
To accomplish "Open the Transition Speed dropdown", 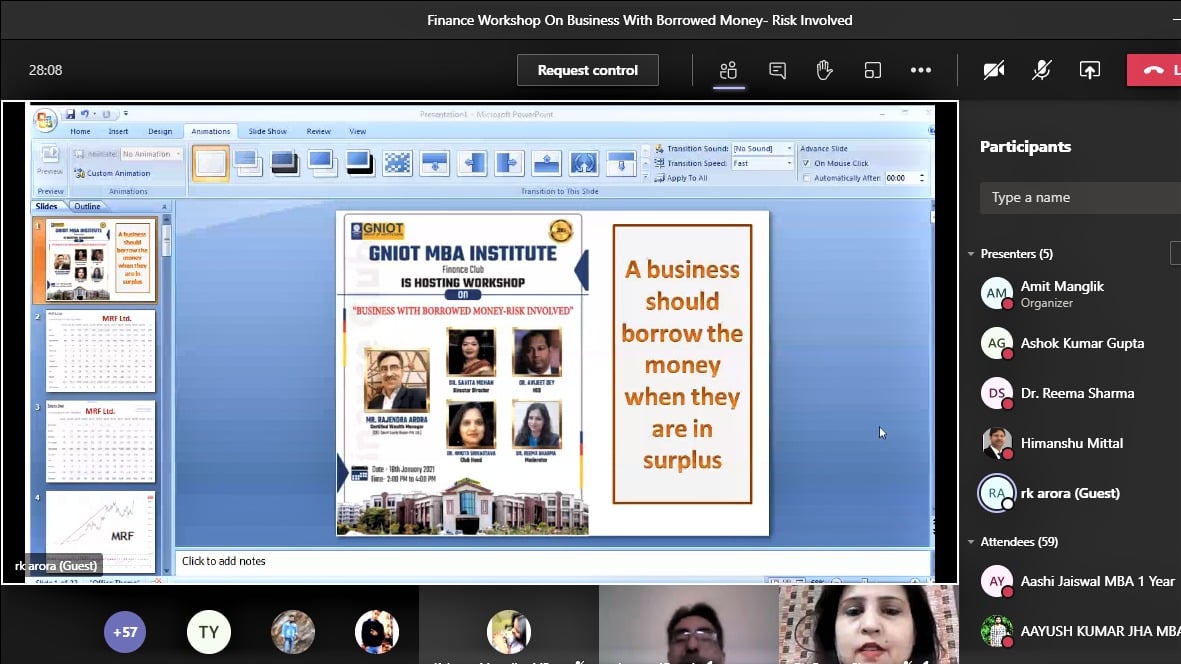I will pos(789,163).
